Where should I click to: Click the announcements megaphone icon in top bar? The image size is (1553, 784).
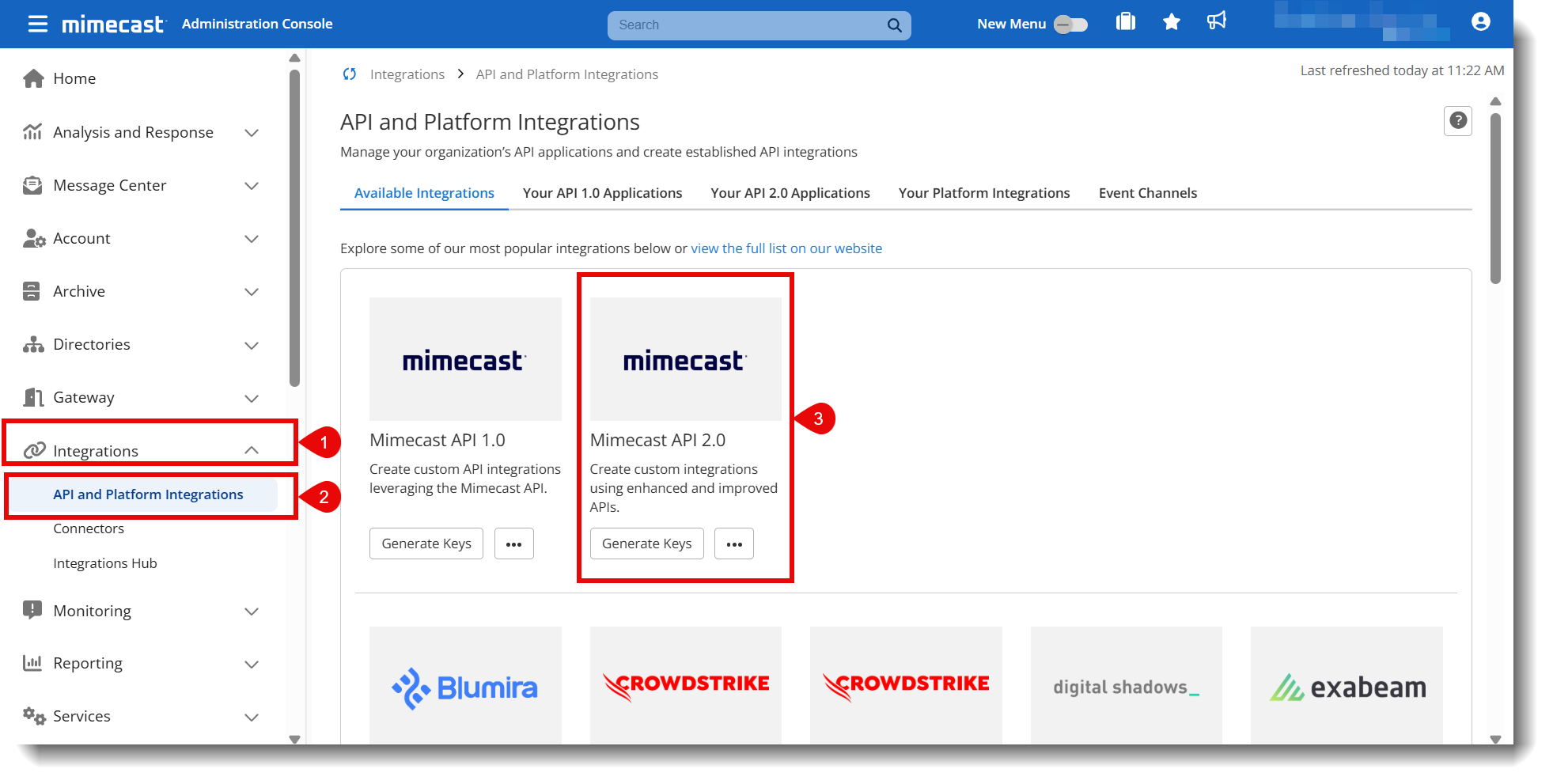pos(1217,21)
